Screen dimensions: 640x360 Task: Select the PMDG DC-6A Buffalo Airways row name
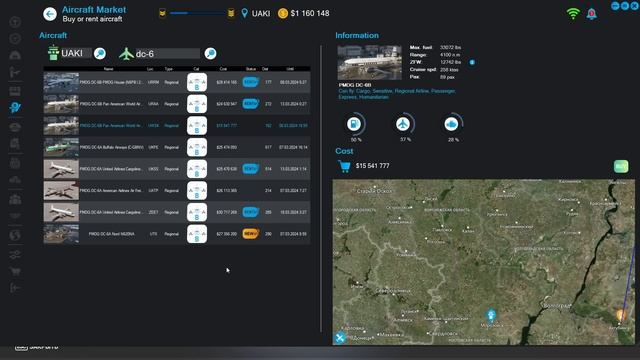111,147
